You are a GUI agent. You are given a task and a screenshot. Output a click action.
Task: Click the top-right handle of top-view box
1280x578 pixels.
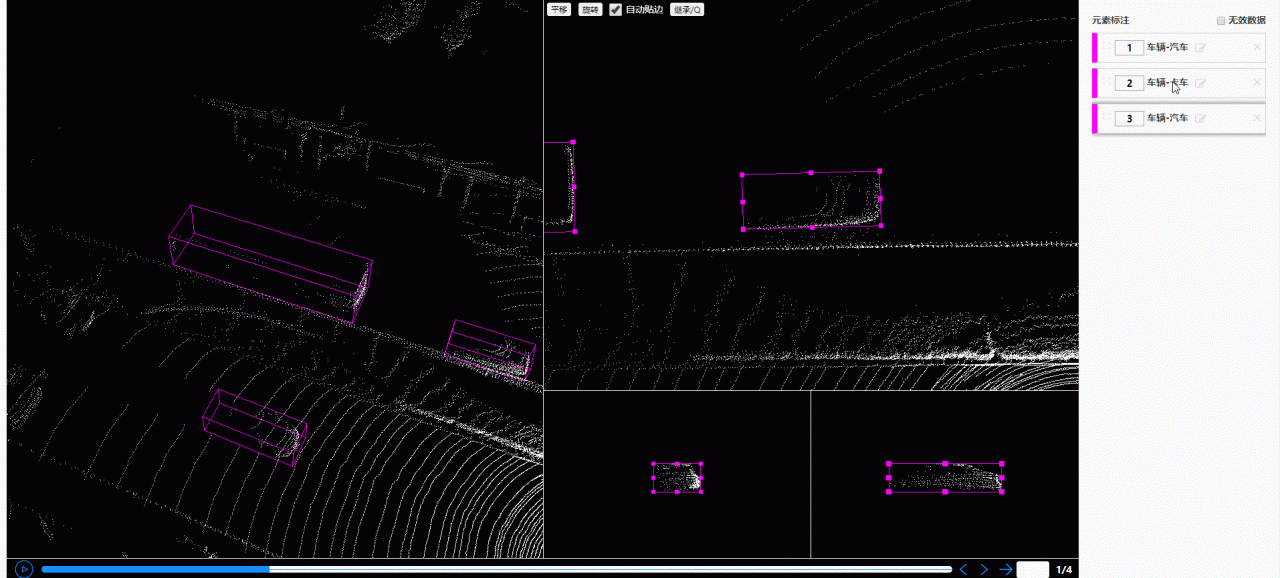click(879, 171)
